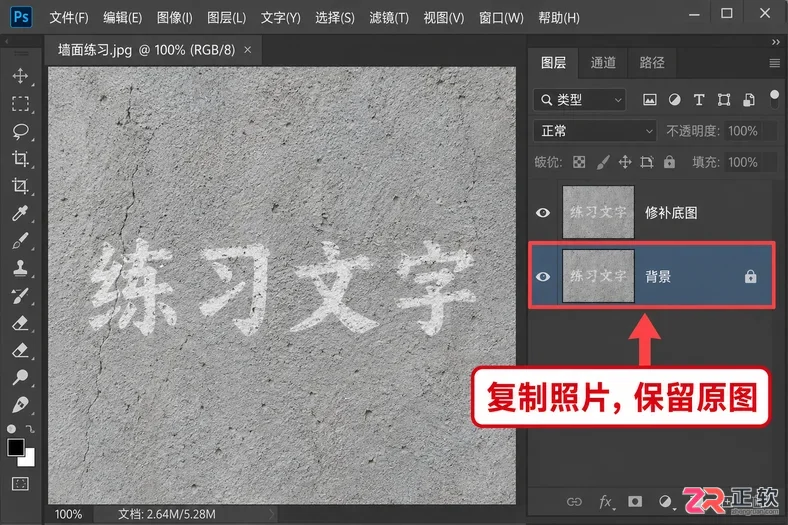Toggle lock position
The height and width of the screenshot is (525, 788).
pyautogui.click(x=625, y=162)
